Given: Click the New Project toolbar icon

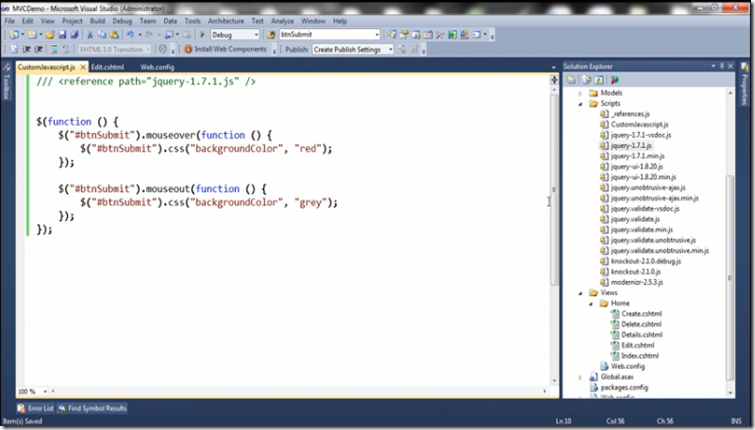Looking at the screenshot, I should click(14, 35).
